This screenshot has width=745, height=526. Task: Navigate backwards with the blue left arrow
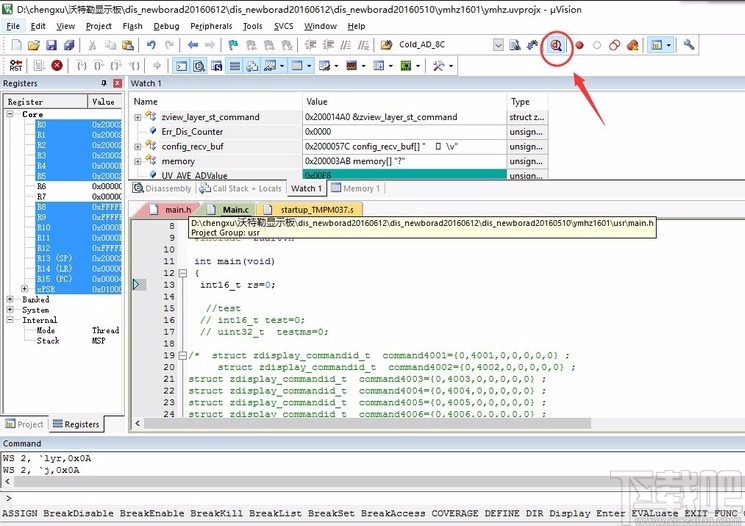pos(192,45)
